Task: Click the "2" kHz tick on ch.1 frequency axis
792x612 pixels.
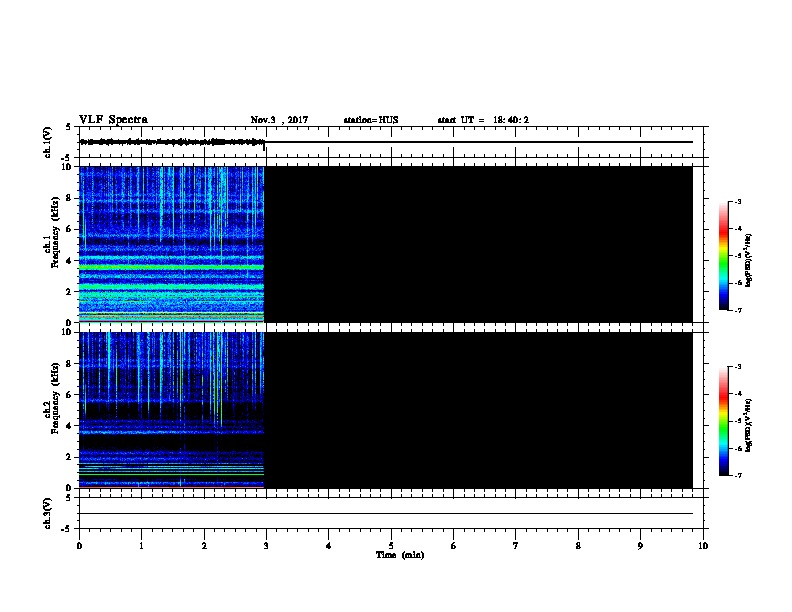Action: [x=70, y=291]
